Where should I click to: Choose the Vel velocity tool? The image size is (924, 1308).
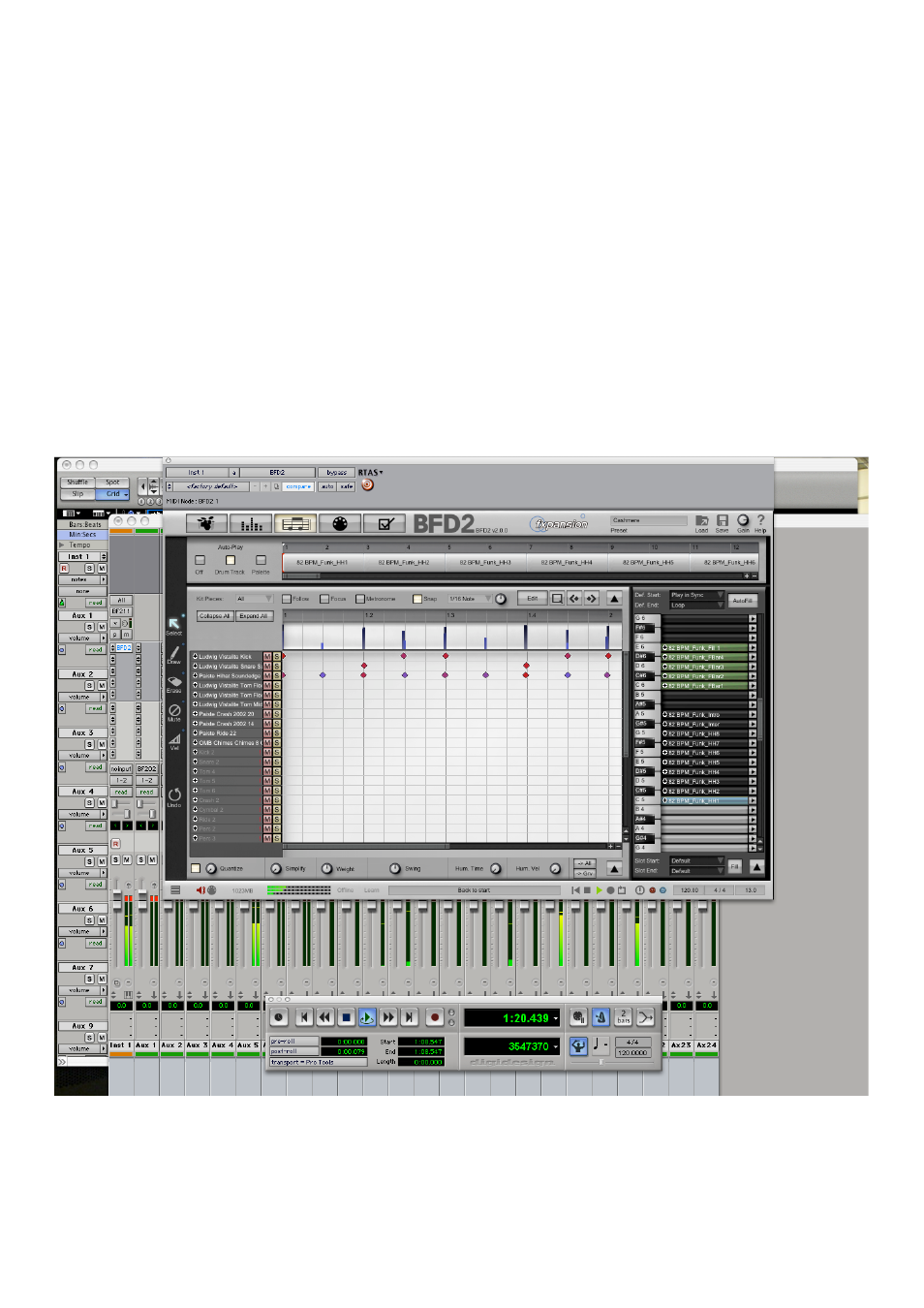coord(174,738)
